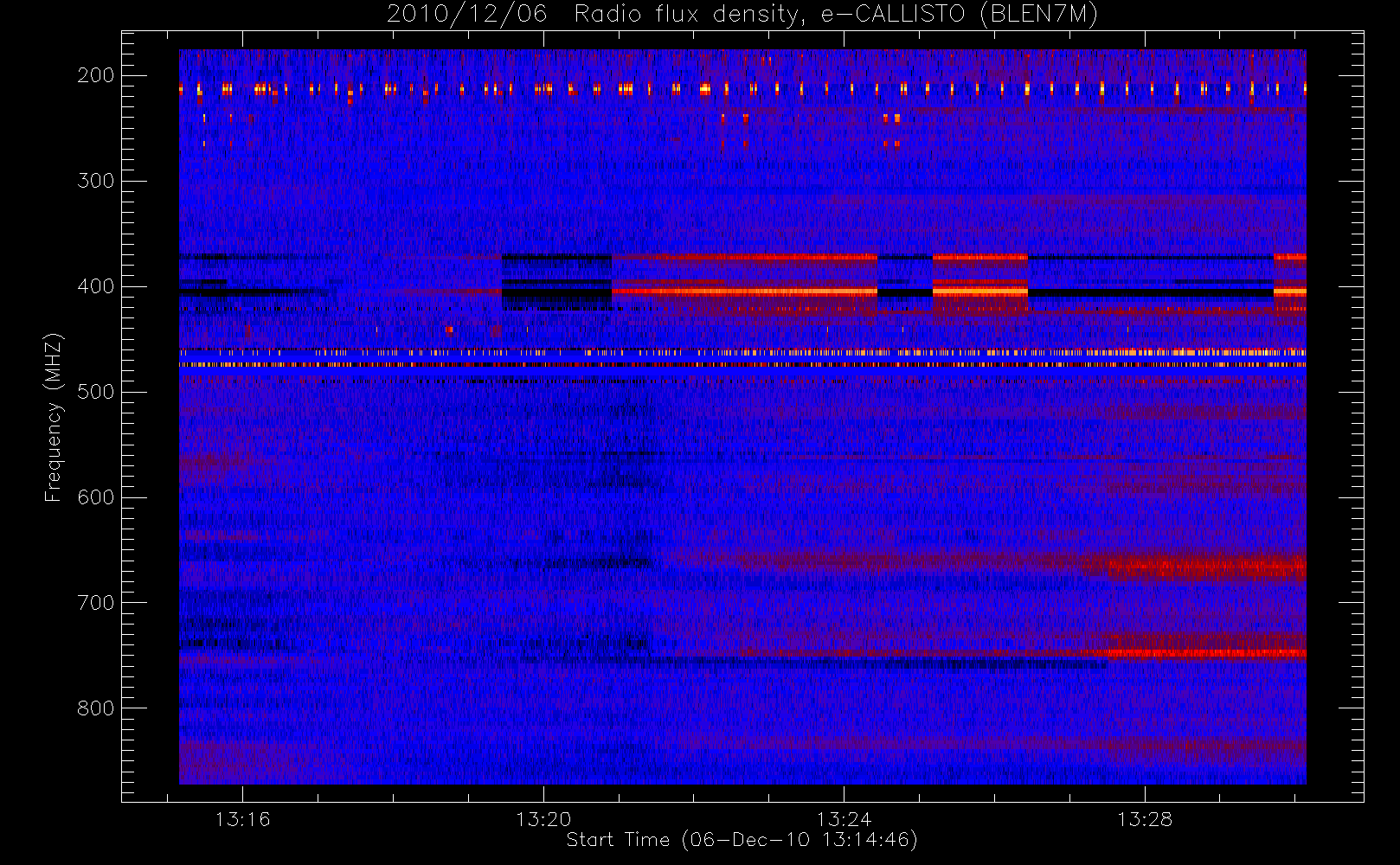Click the date '2010/12/06' in the title
The image size is (1400, 865).
tap(467, 15)
